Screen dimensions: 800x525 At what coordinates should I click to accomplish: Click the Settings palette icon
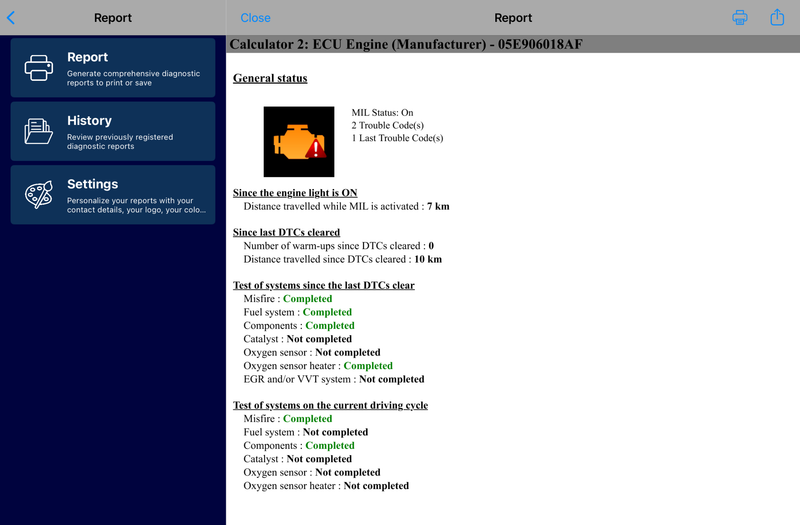[x=39, y=194]
